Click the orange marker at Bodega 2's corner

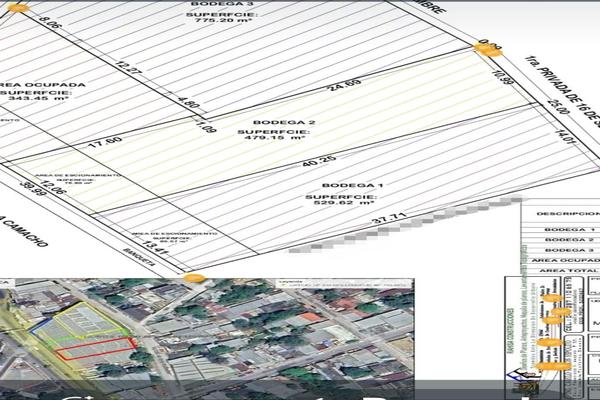[x=493, y=49]
